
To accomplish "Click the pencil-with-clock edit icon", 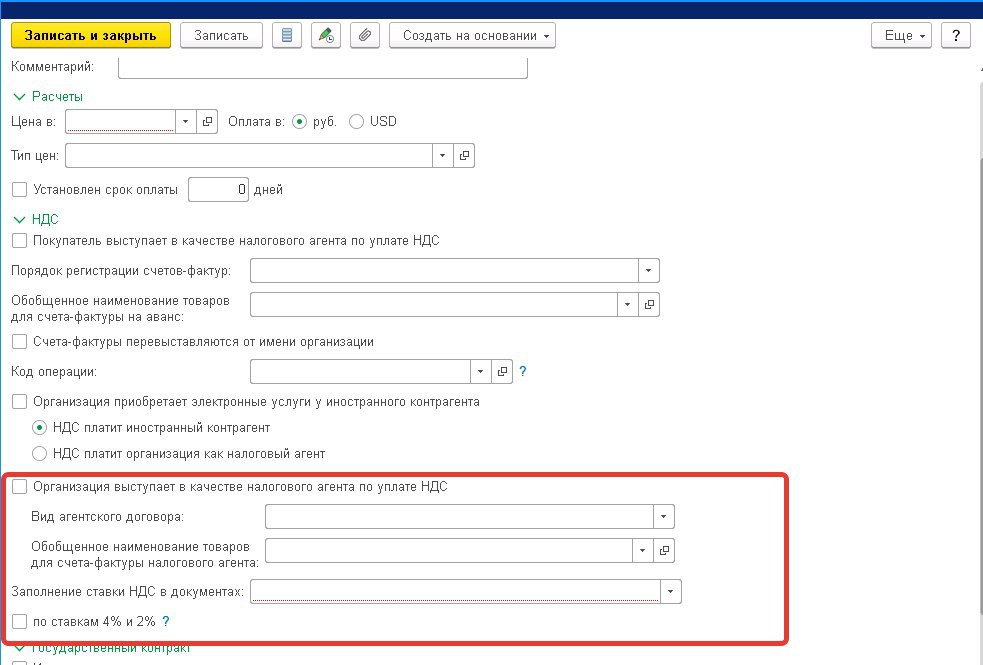I will pyautogui.click(x=326, y=36).
